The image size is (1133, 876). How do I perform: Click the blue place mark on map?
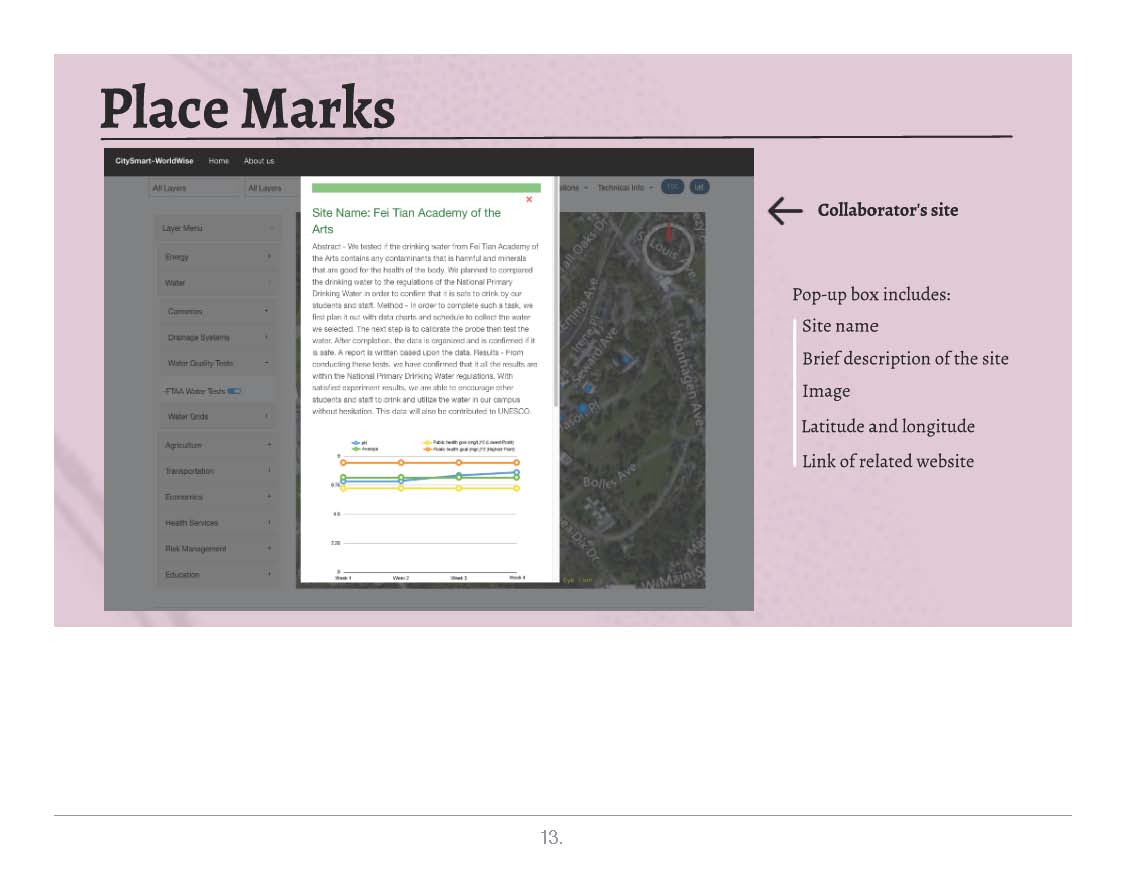click(x=582, y=408)
